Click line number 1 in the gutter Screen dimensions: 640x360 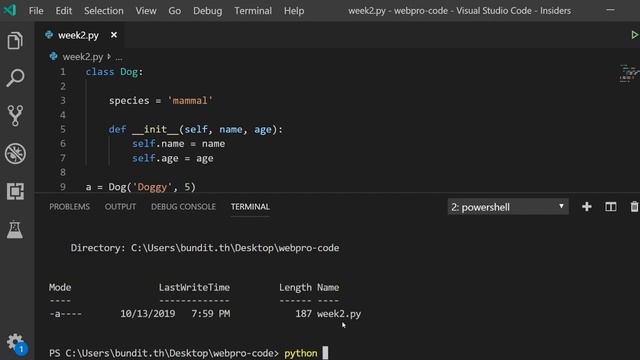coord(62,72)
